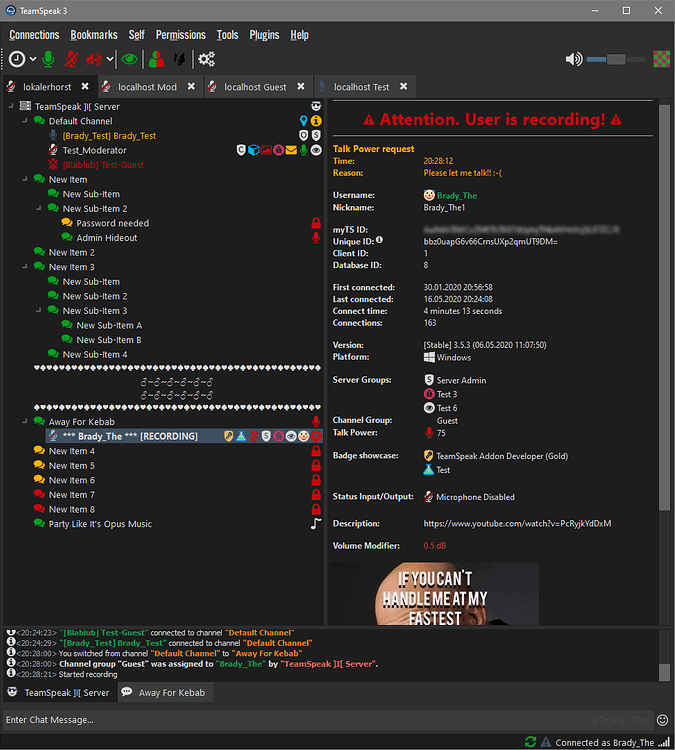
Task: Adjust the volume slider in toolbar
Action: coord(616,59)
